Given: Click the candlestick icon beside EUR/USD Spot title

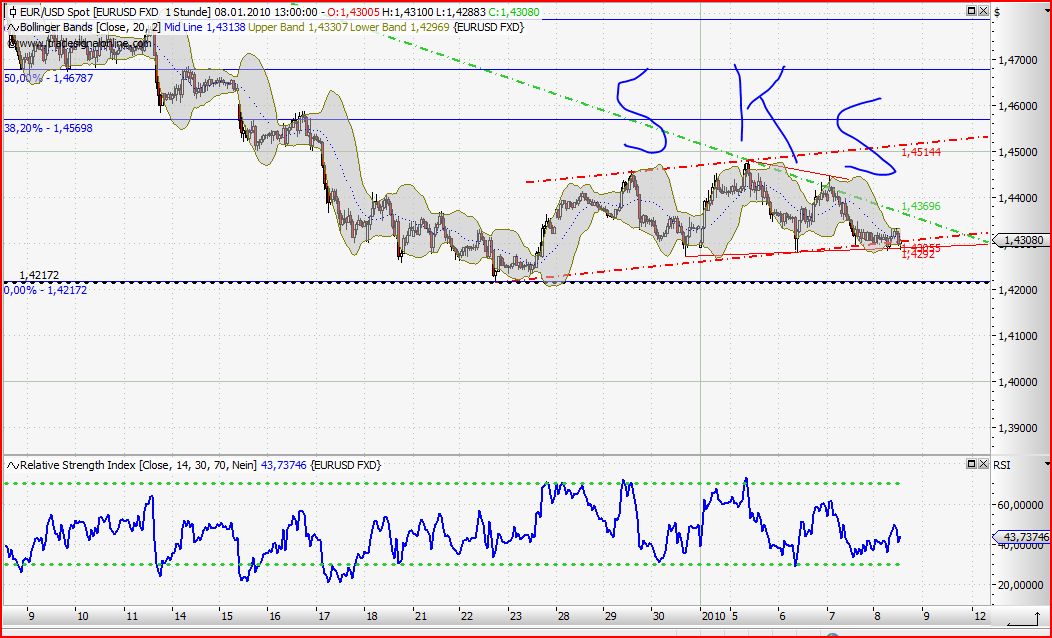Looking at the screenshot, I should [x=12, y=12].
